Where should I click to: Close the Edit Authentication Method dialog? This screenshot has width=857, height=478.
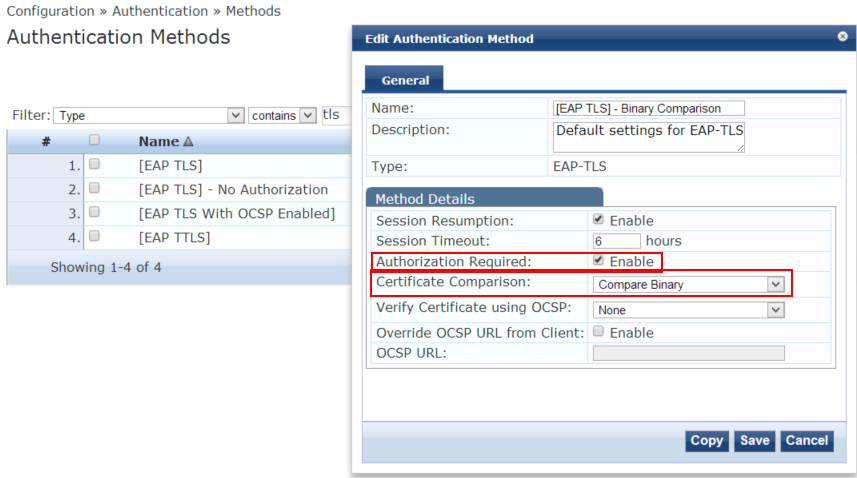click(842, 36)
